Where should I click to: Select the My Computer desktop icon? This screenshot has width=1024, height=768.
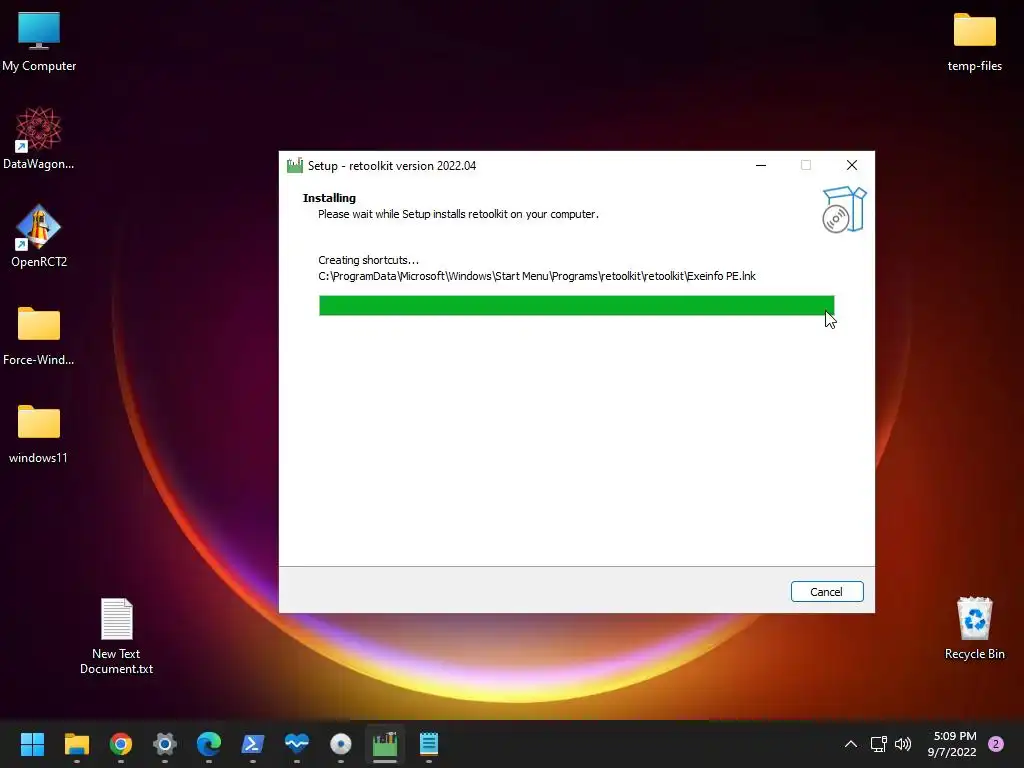[39, 42]
